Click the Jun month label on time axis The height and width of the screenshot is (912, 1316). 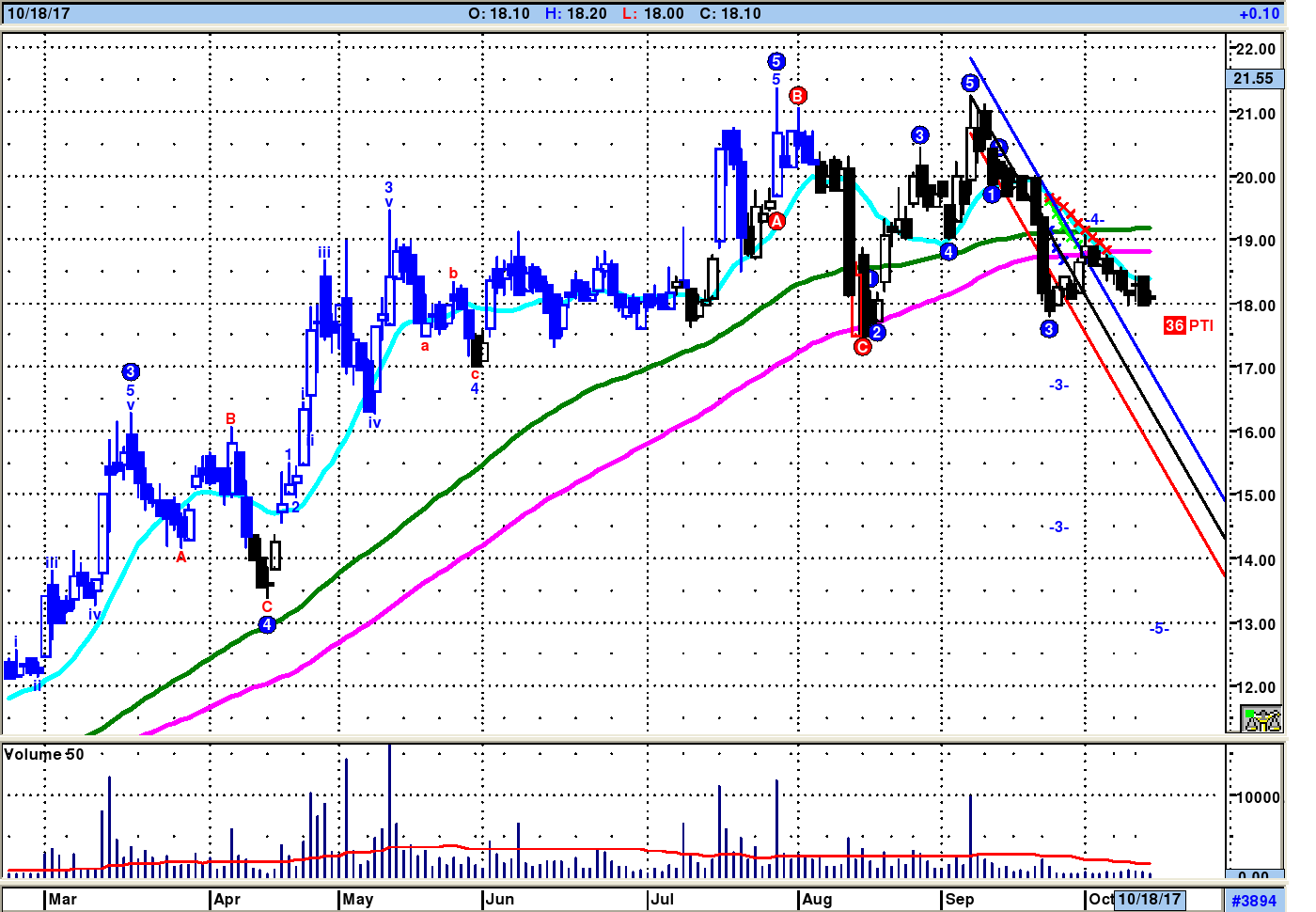[500, 900]
